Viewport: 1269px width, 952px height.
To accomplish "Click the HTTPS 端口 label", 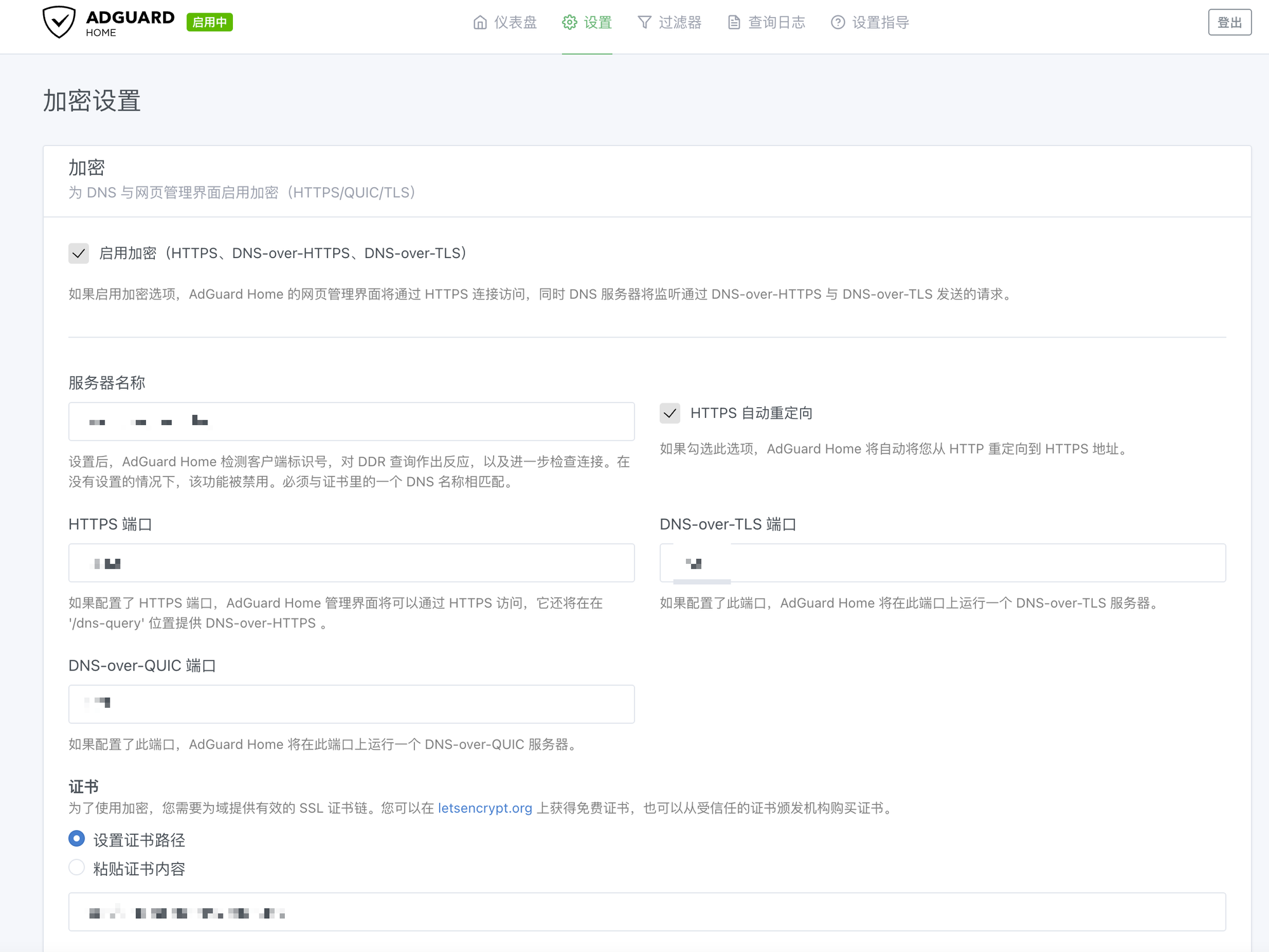I will coord(110,525).
